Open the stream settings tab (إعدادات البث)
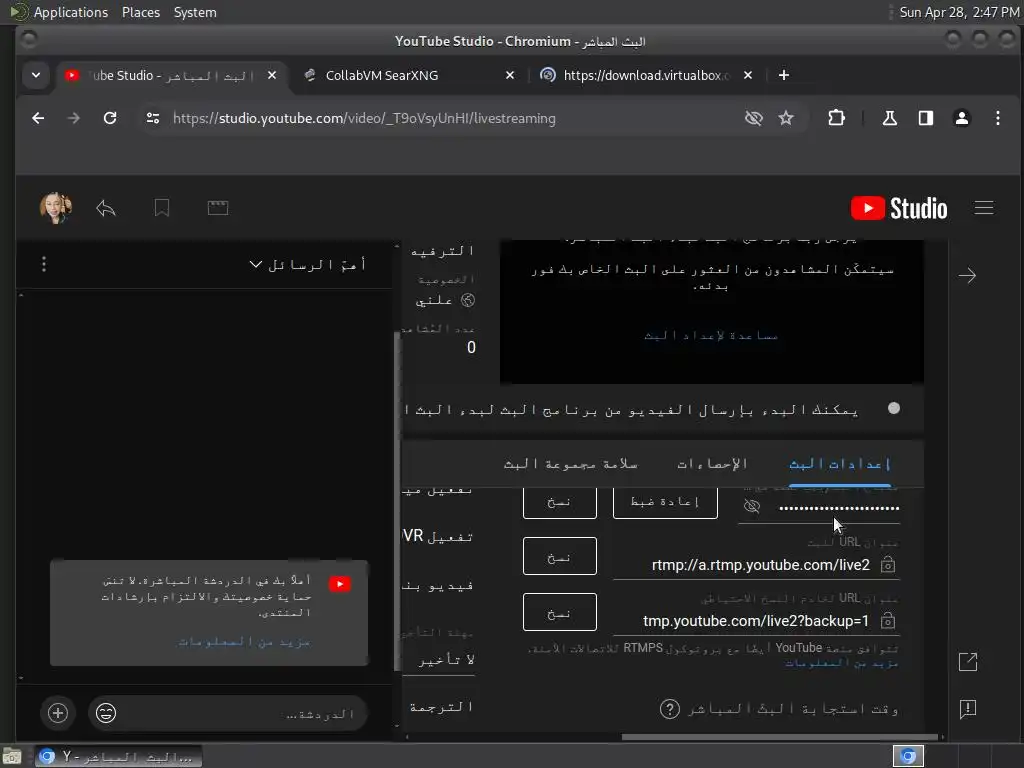The height and width of the screenshot is (768, 1024). (840, 464)
